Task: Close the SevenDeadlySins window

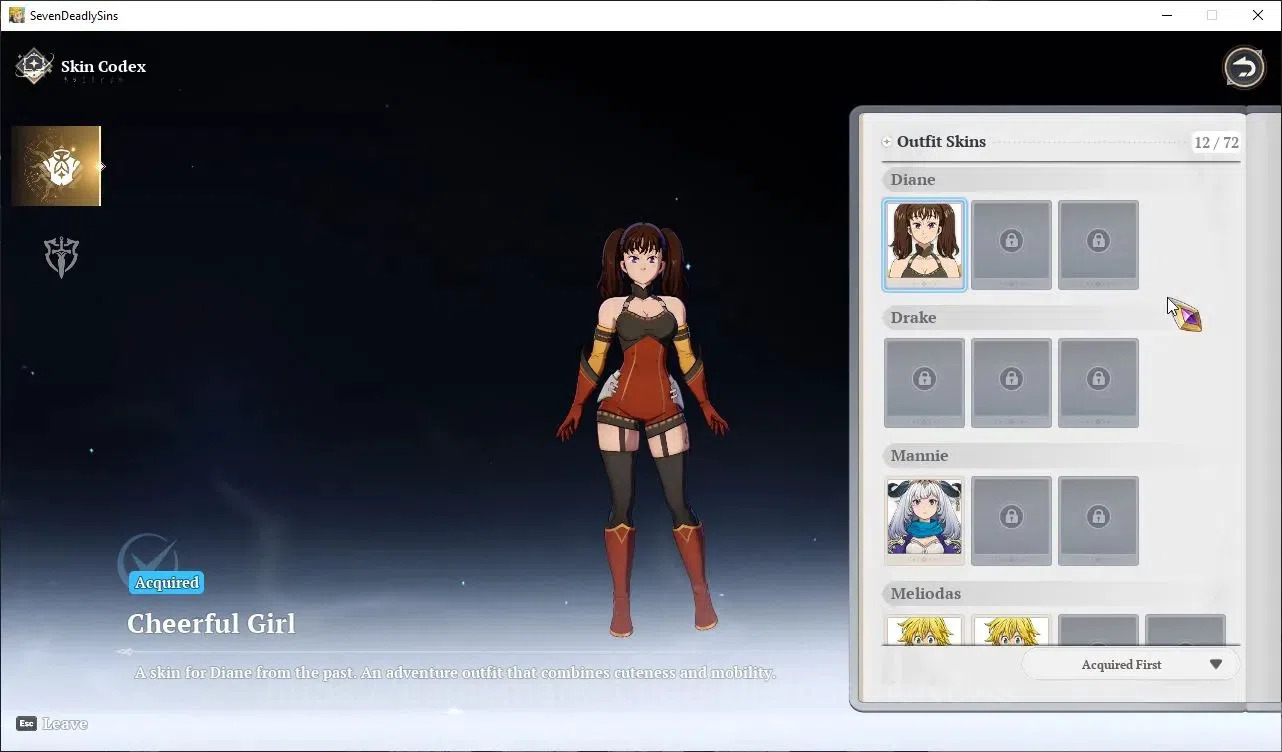Action: point(1258,15)
